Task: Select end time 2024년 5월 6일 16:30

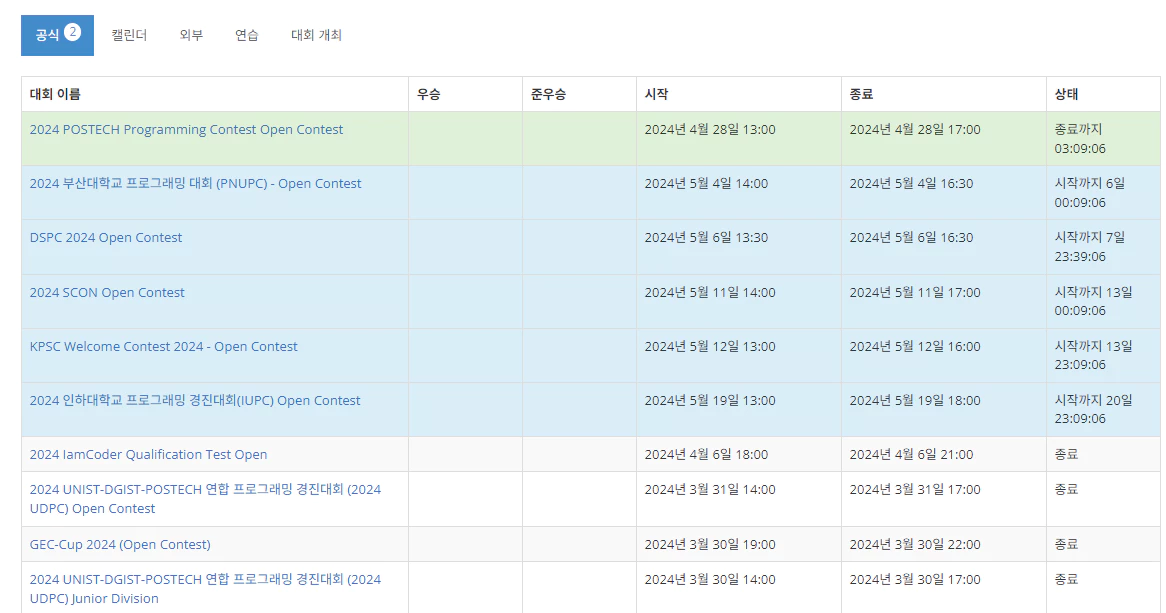Action: [911, 237]
